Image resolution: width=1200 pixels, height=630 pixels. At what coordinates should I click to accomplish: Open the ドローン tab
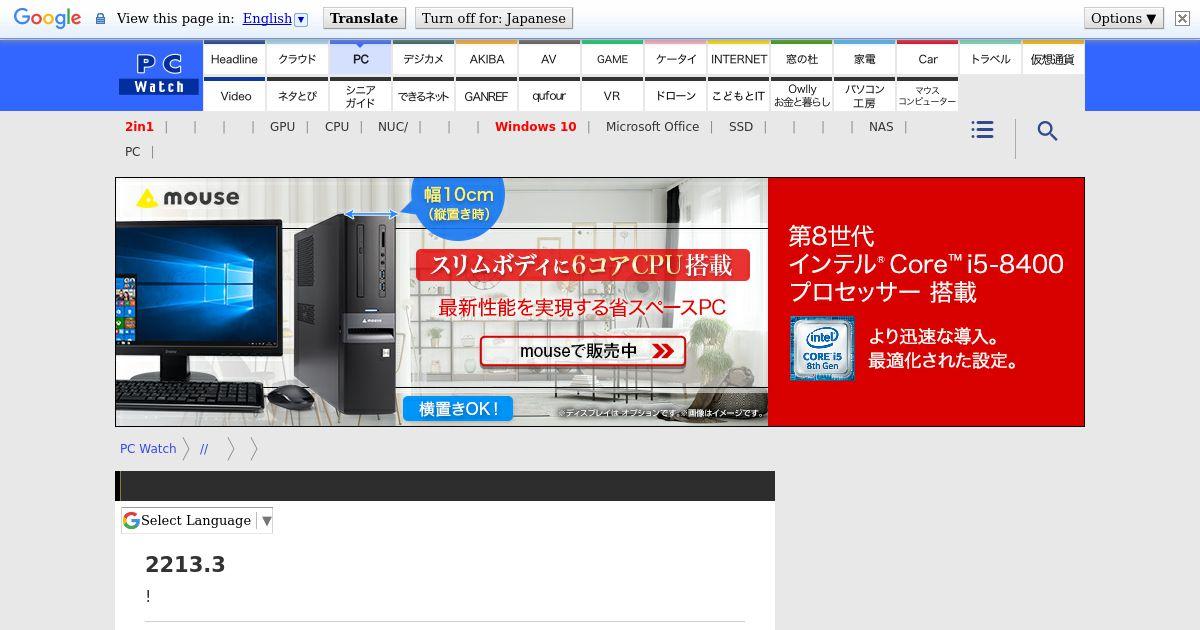point(675,95)
